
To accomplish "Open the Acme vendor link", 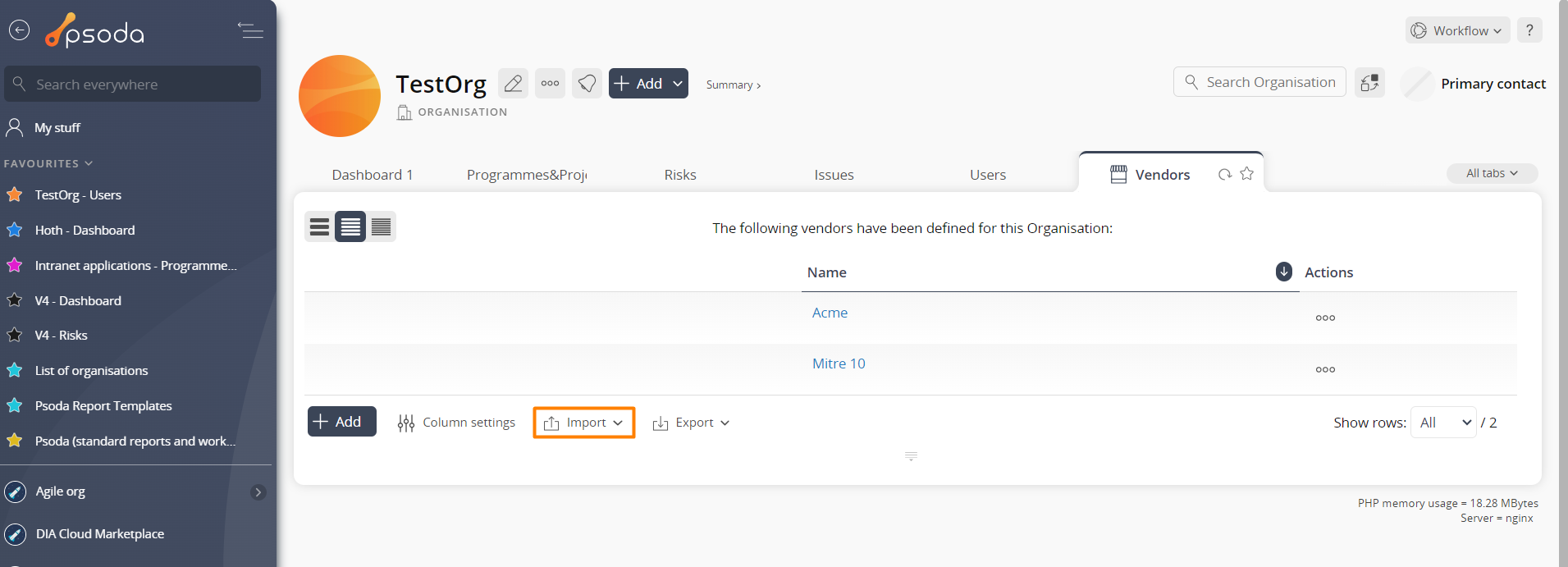I will click(830, 313).
